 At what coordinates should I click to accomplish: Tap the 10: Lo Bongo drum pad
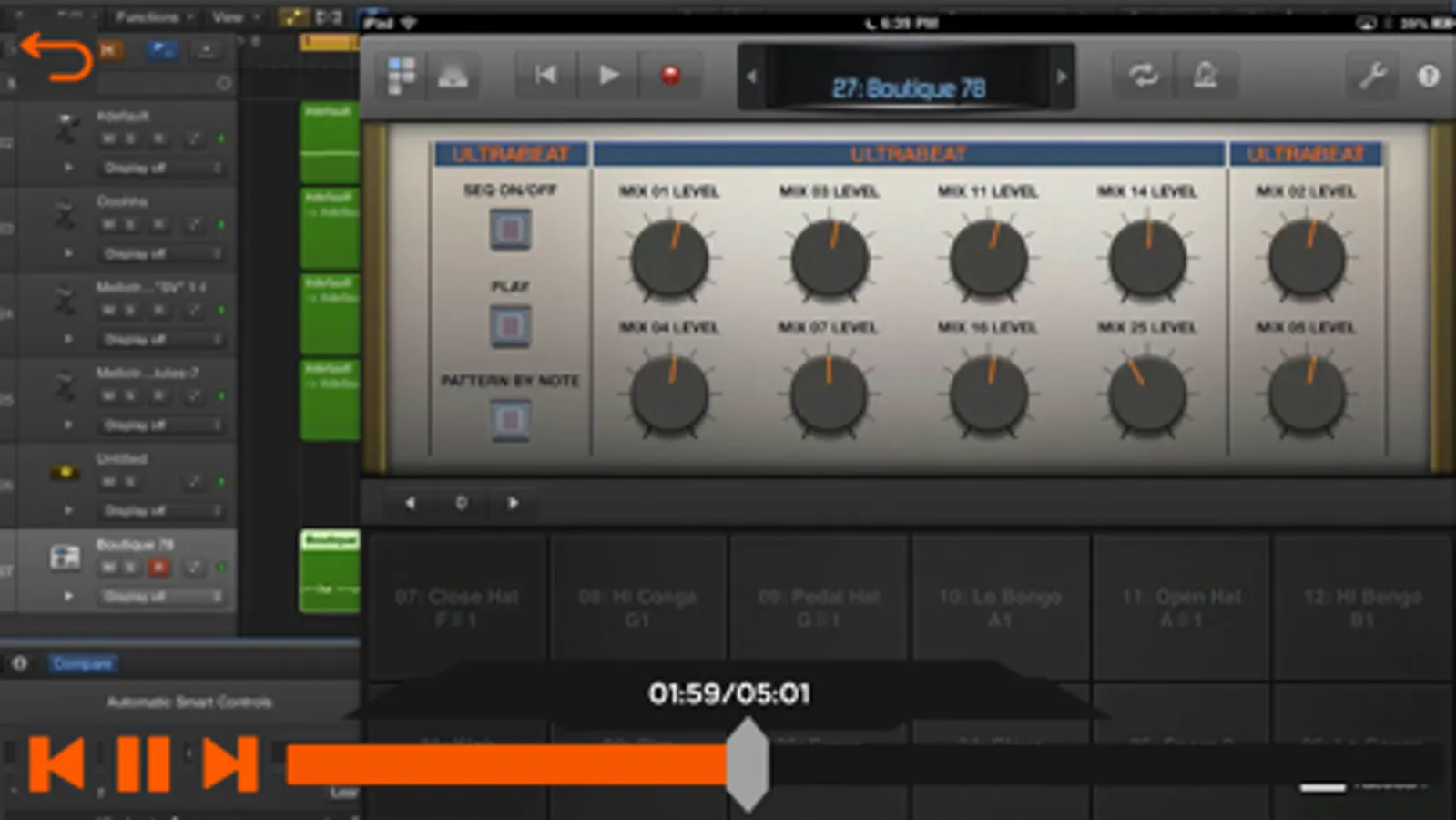point(1000,607)
